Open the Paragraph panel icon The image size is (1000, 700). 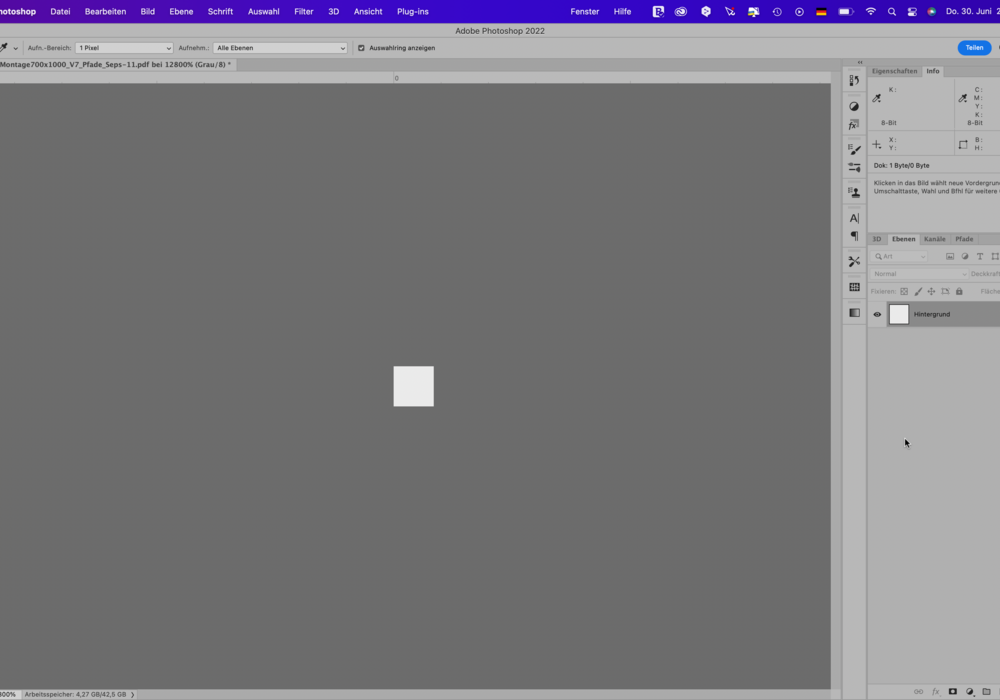click(854, 236)
